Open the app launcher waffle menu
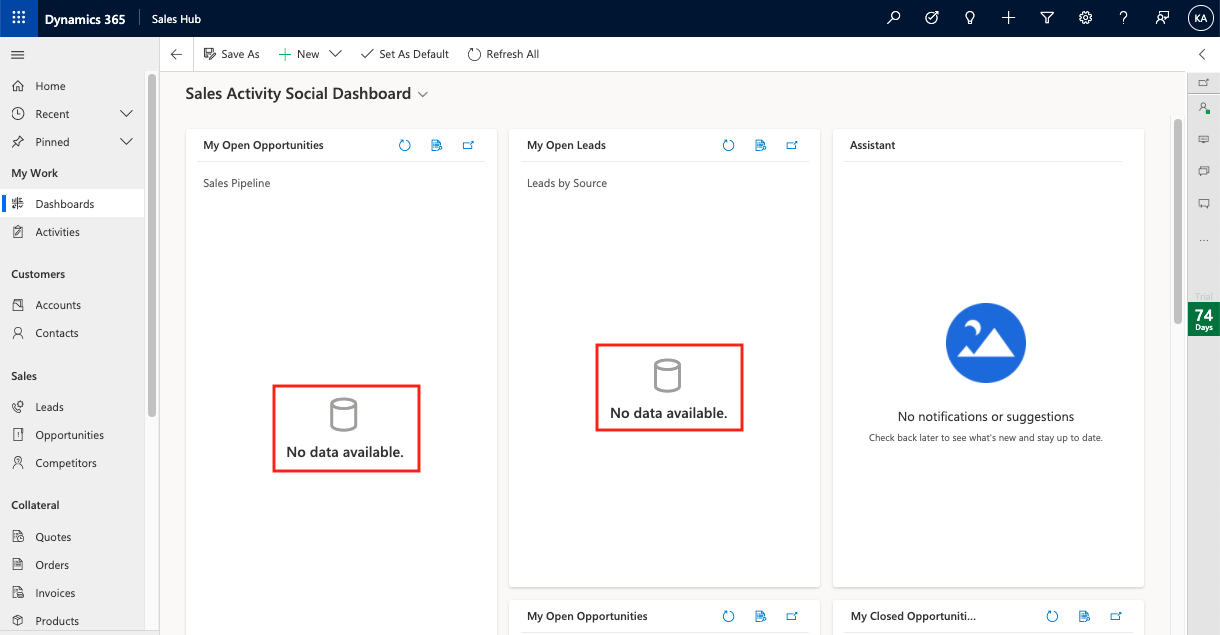Viewport: 1220px width, 635px height. pyautogui.click(x=18, y=18)
